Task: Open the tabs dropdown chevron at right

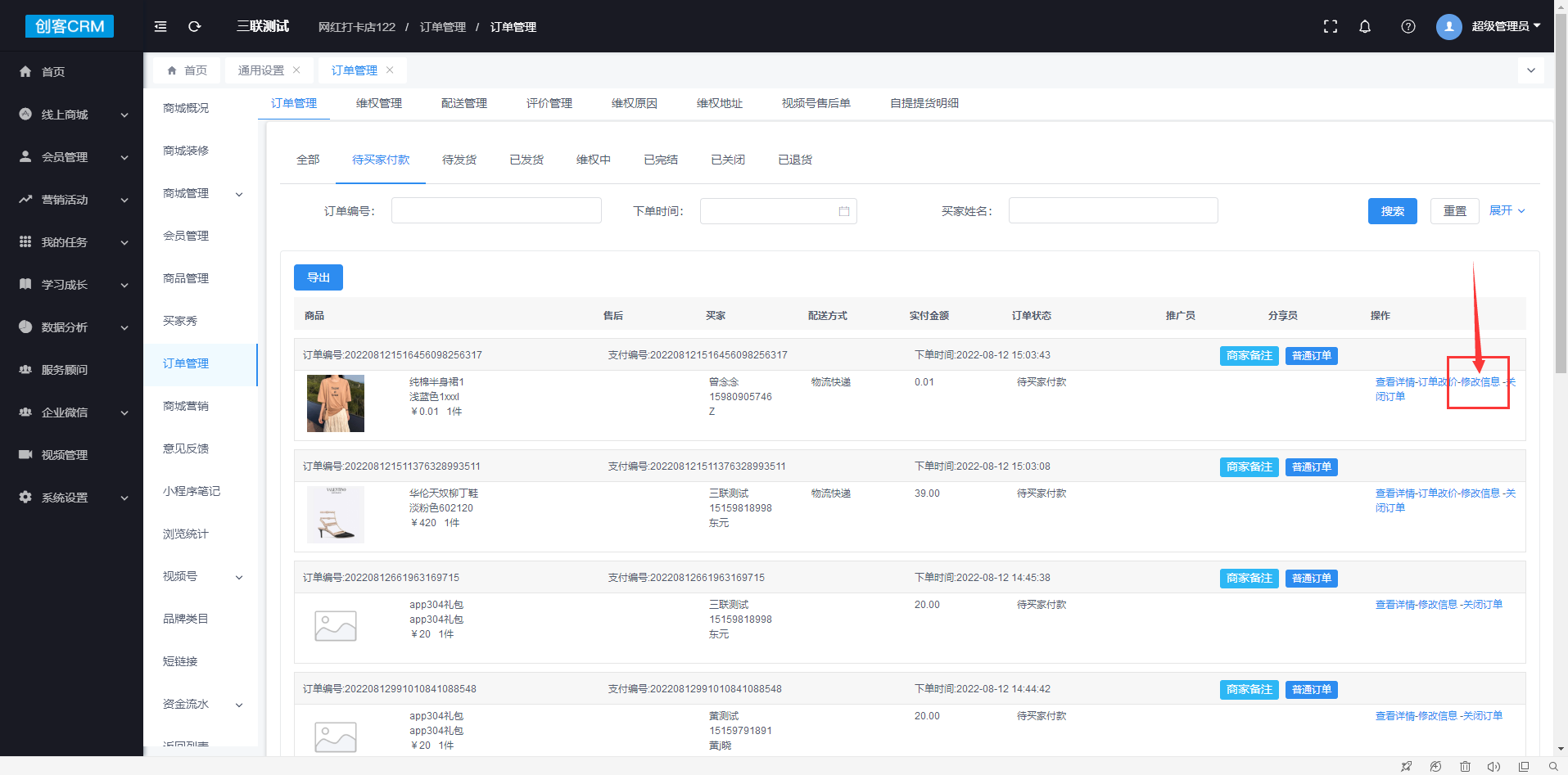Action: pos(1531,70)
